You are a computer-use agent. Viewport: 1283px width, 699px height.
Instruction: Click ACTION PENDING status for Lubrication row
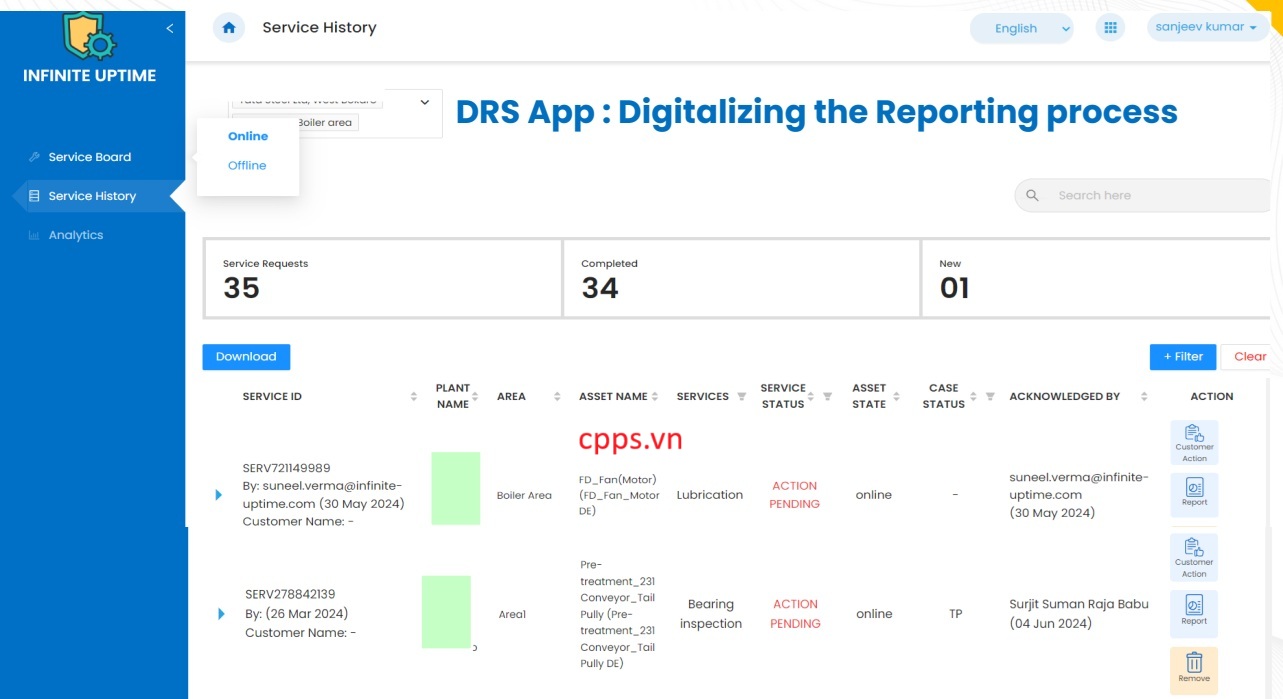pos(794,495)
